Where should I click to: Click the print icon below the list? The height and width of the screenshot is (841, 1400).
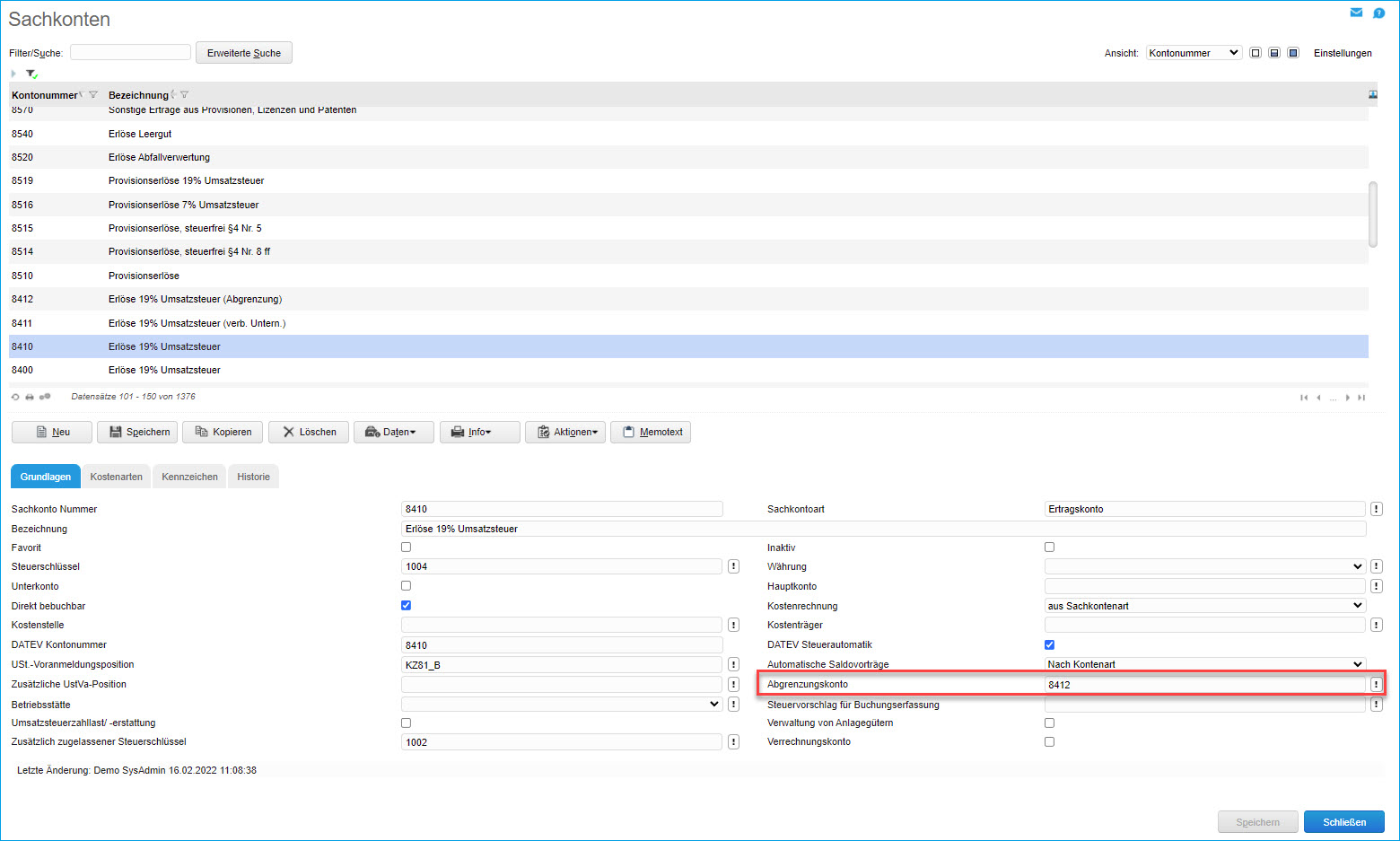[30, 397]
